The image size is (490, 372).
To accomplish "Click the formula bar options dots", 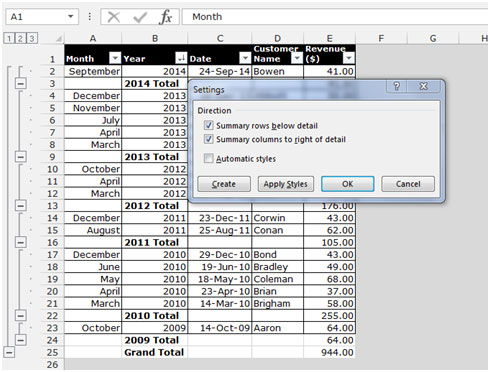I will click(x=89, y=17).
